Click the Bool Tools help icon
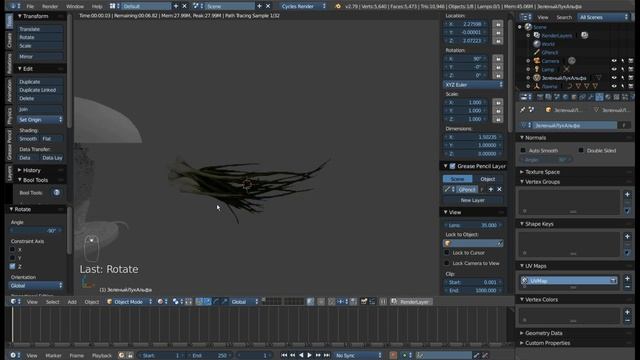The height and width of the screenshot is (360, 640). [x=56, y=192]
